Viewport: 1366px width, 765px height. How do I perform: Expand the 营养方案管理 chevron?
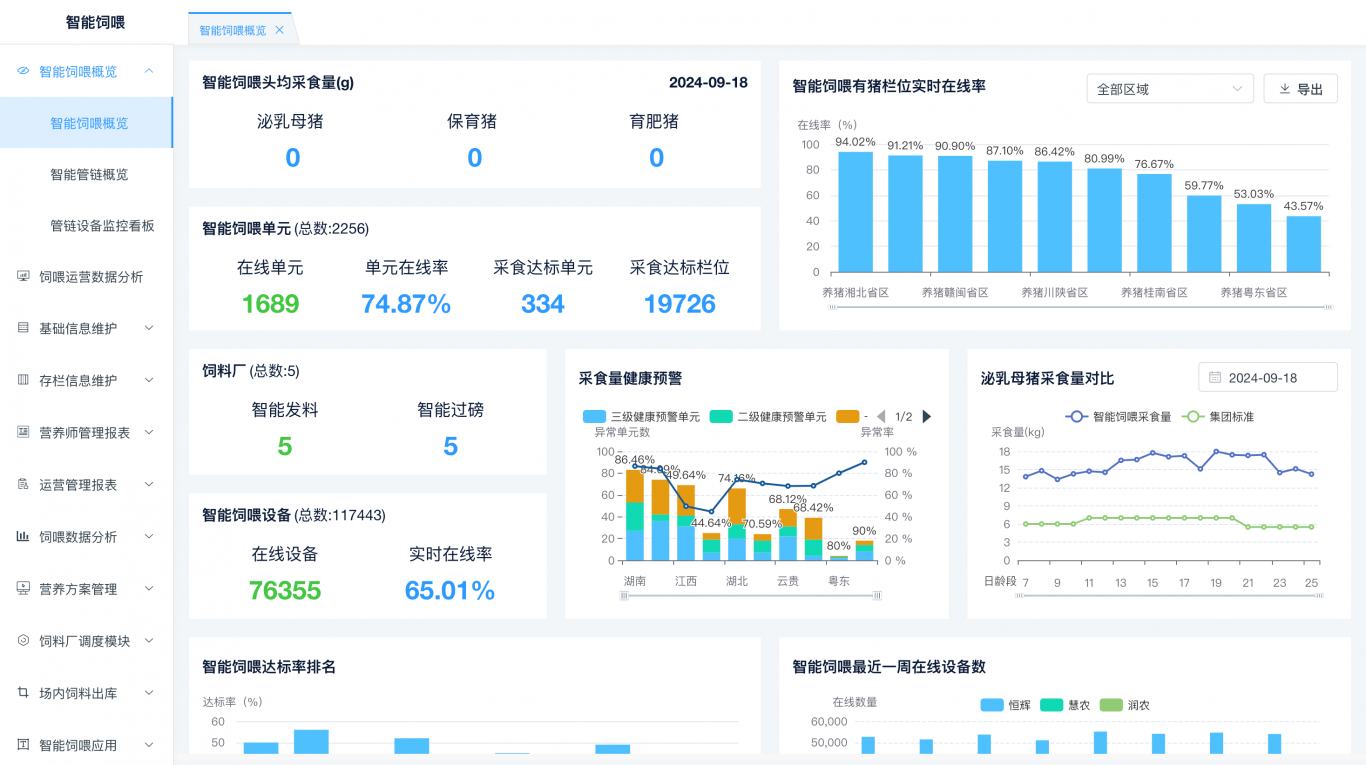pos(149,588)
